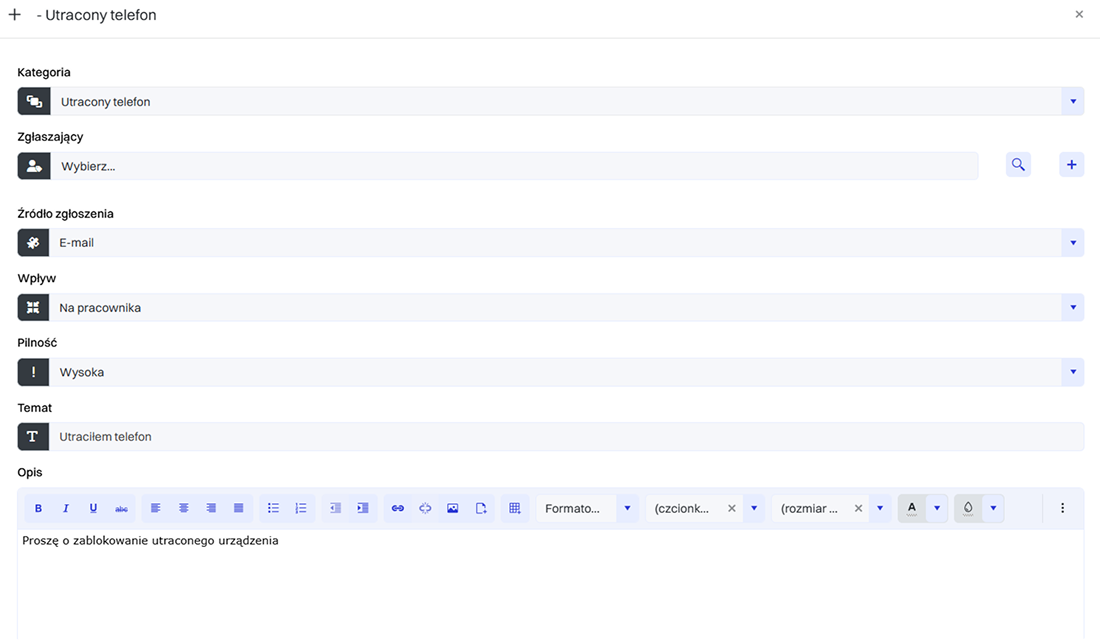Toggle italic formatting in the Opis editor
1100x640 pixels.
click(66, 508)
